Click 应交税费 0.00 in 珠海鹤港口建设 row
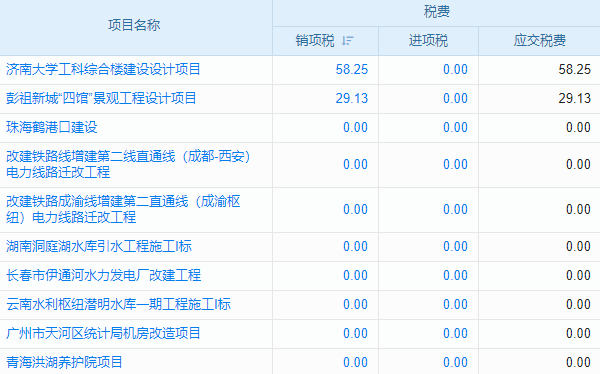 click(x=578, y=128)
